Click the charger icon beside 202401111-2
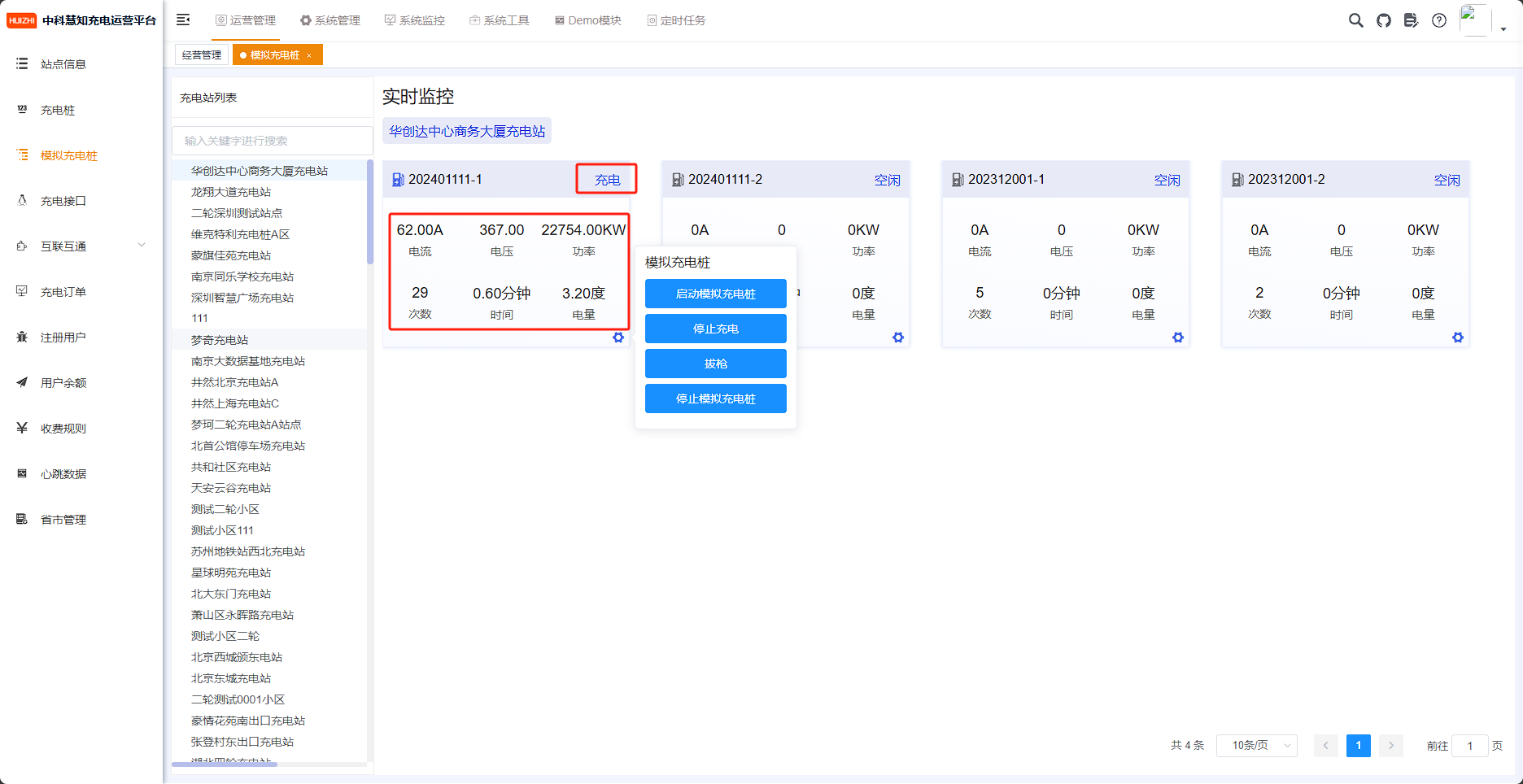This screenshot has height=784, width=1523. pyautogui.click(x=678, y=180)
